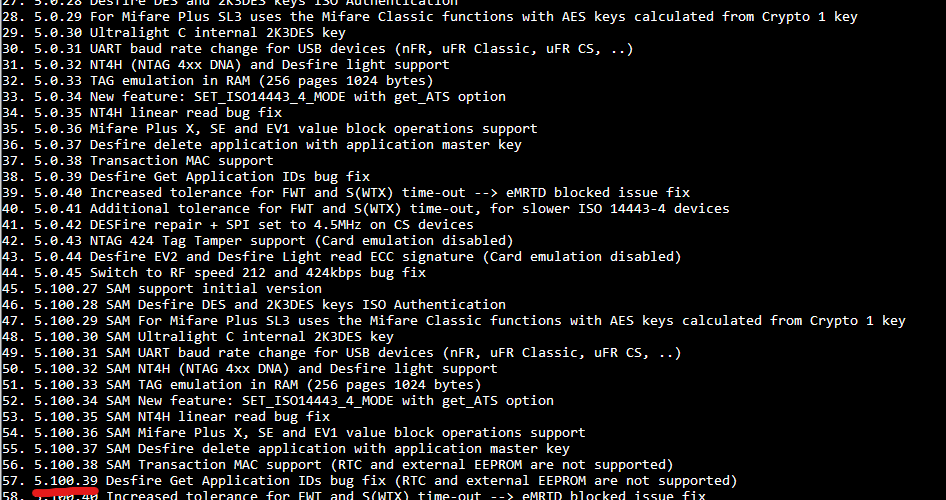Viewport: 946px width, 500px height.
Task: Click the 5.0.37 Desfire delete application line
Action: coord(262,145)
